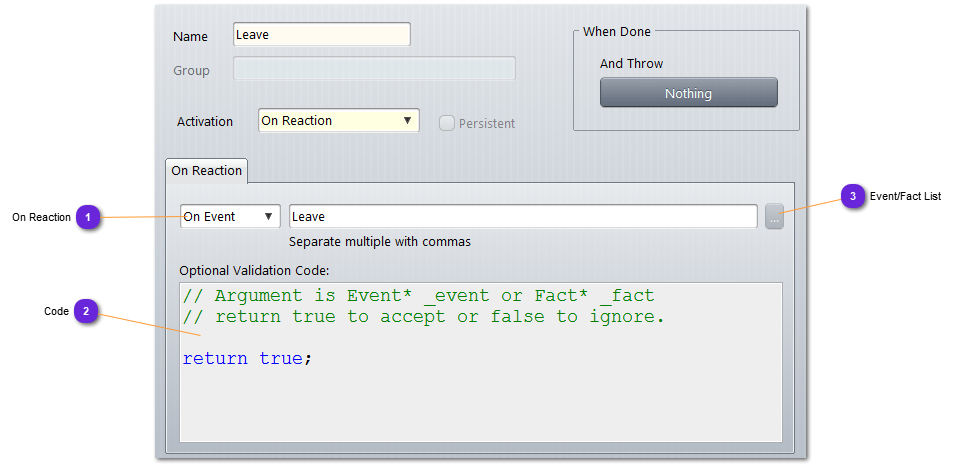Click the Optional Validation Code label
The height and width of the screenshot is (467, 957).
tap(254, 270)
